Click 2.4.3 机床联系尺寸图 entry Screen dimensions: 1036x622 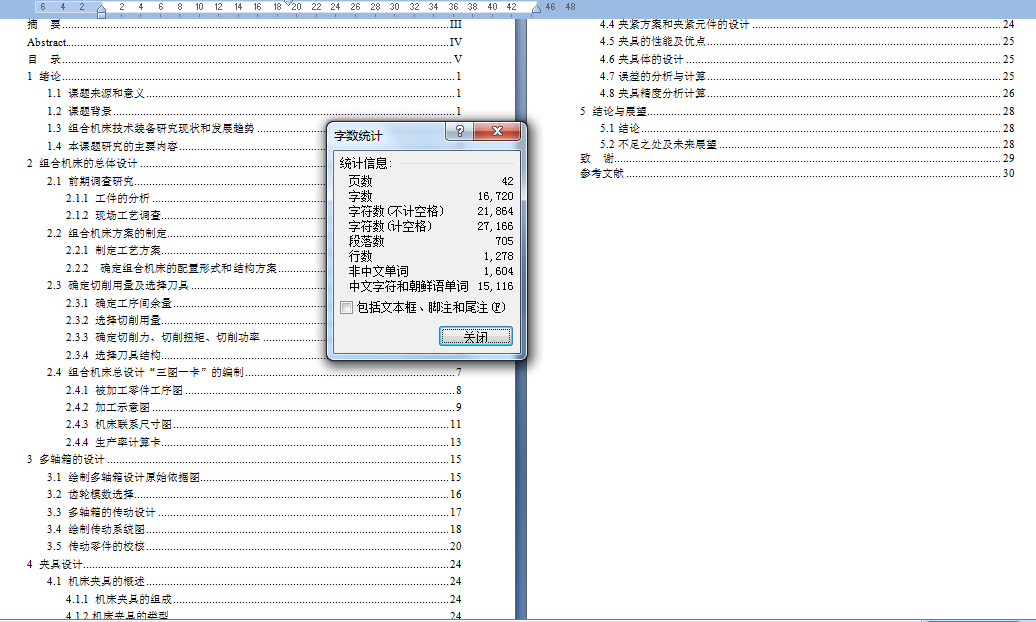point(264,424)
